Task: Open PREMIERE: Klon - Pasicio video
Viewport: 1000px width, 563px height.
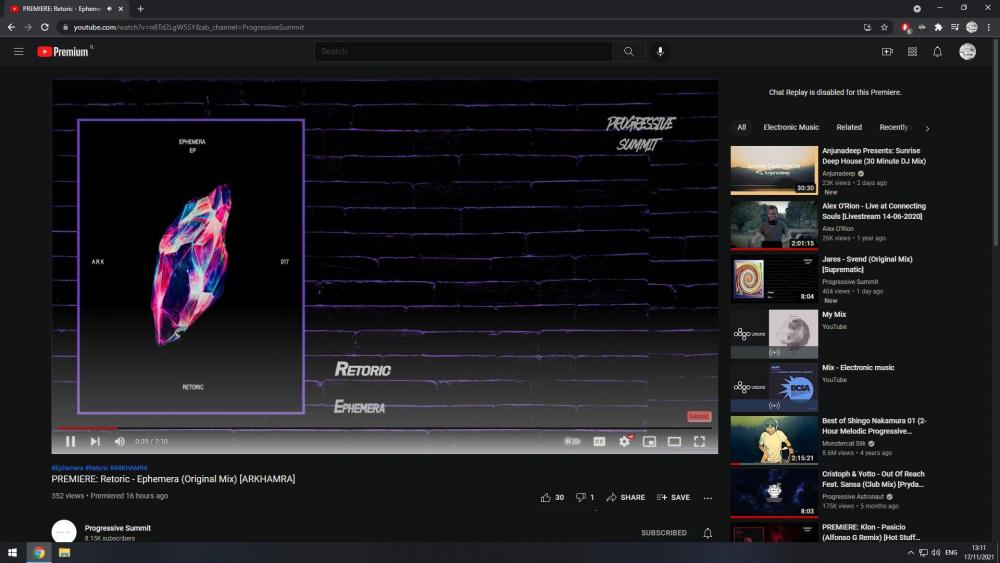Action: tap(871, 532)
